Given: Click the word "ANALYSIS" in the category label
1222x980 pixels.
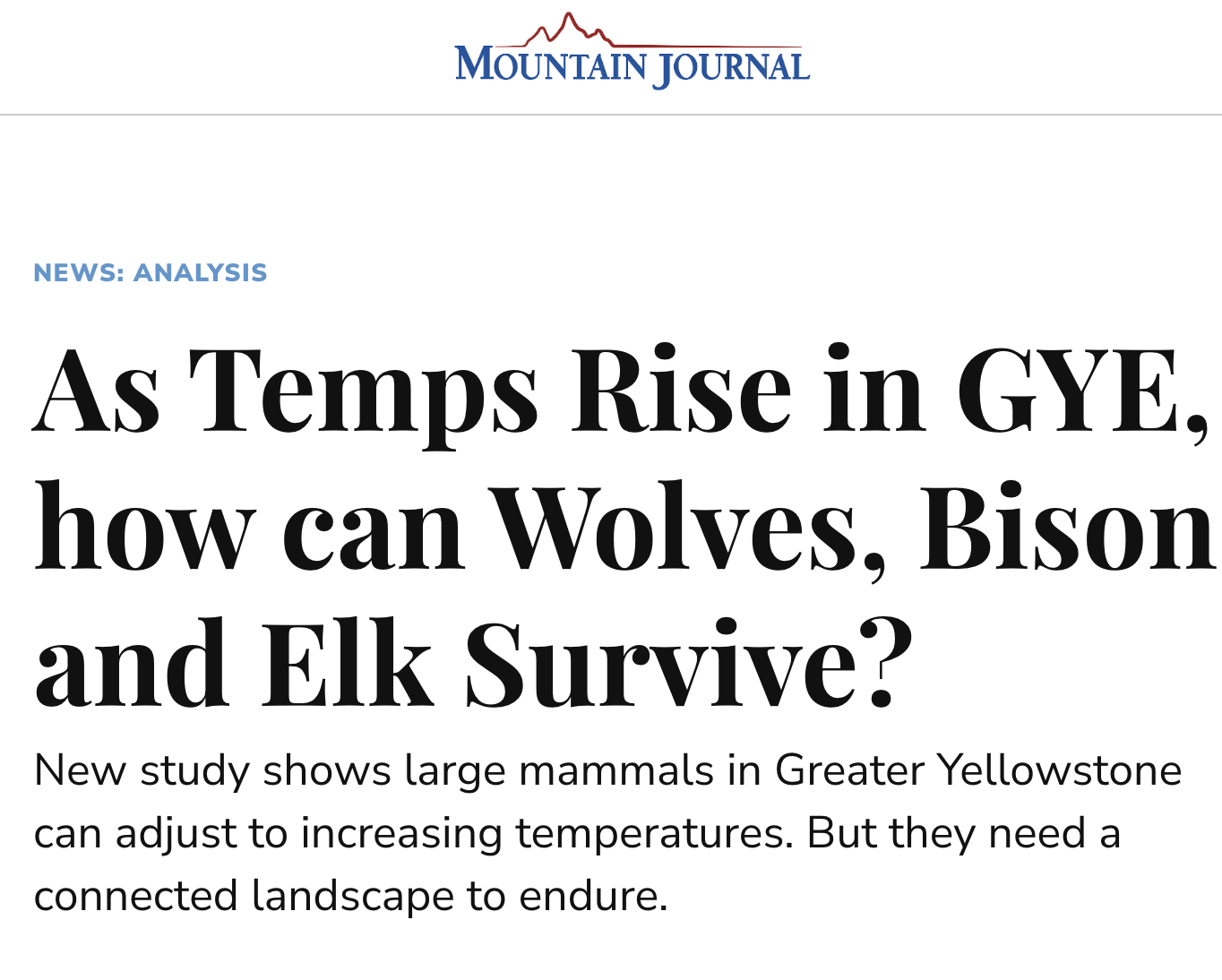Looking at the screenshot, I should pyautogui.click(x=201, y=272).
